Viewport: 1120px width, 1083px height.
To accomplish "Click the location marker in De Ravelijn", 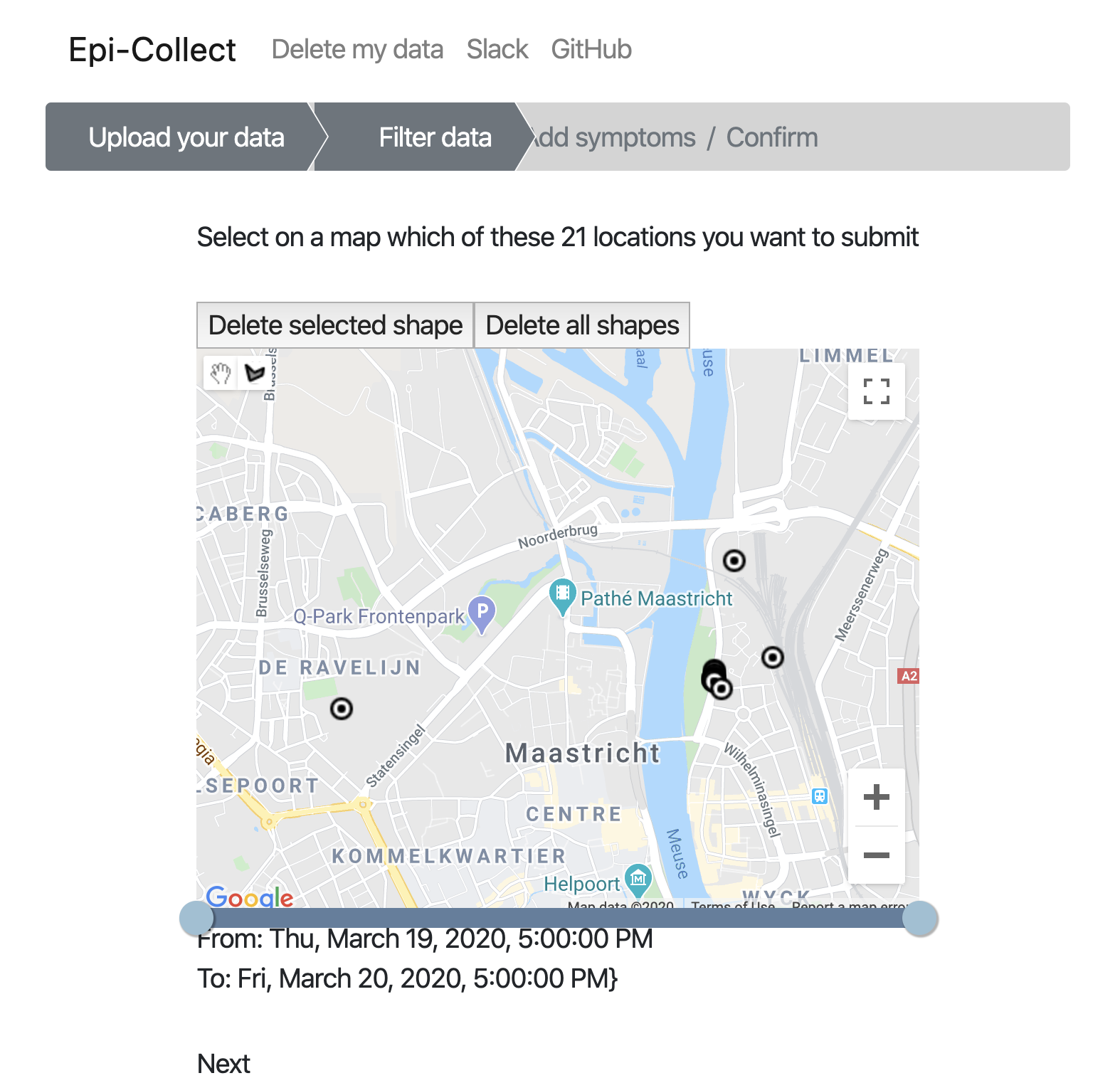I will click(x=342, y=709).
